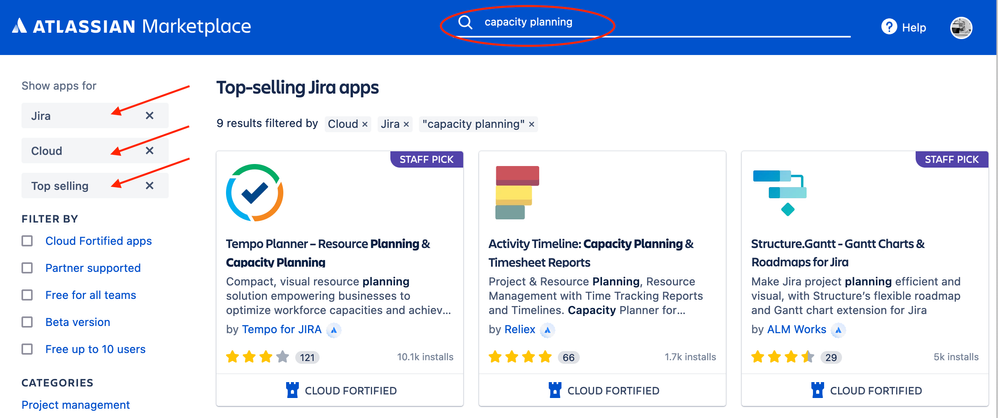Click the Structure.Gantt app logo

780,192
